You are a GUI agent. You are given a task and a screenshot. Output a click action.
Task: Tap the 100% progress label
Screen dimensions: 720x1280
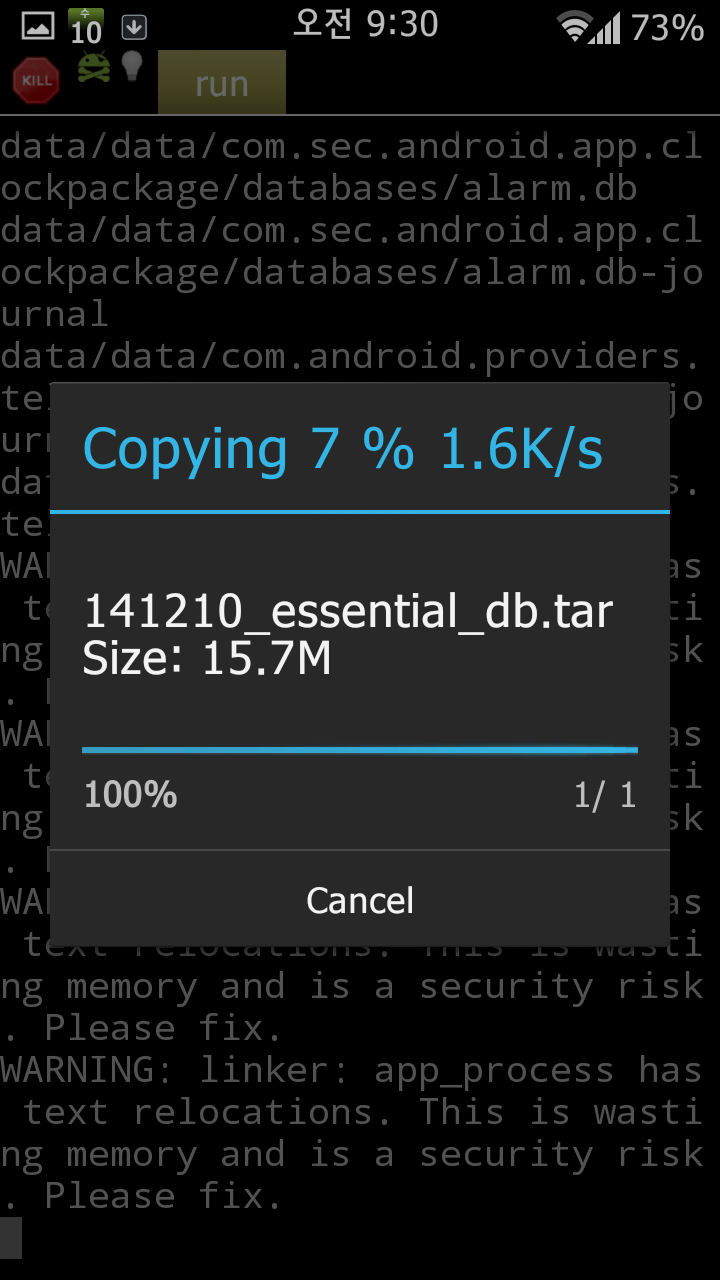click(x=131, y=795)
